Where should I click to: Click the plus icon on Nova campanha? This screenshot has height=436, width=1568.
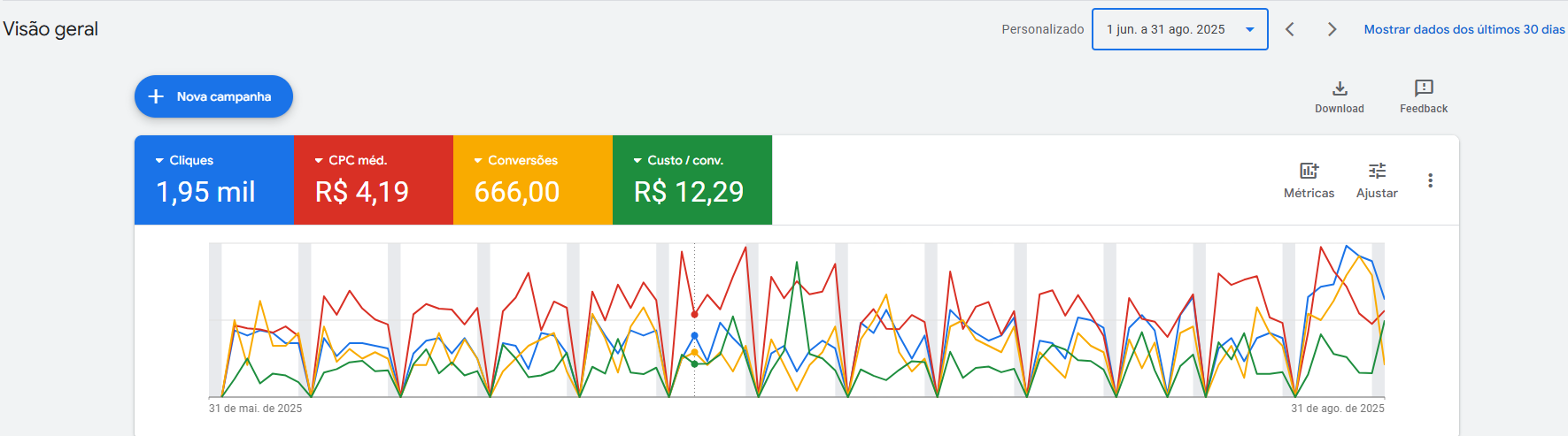[156, 96]
